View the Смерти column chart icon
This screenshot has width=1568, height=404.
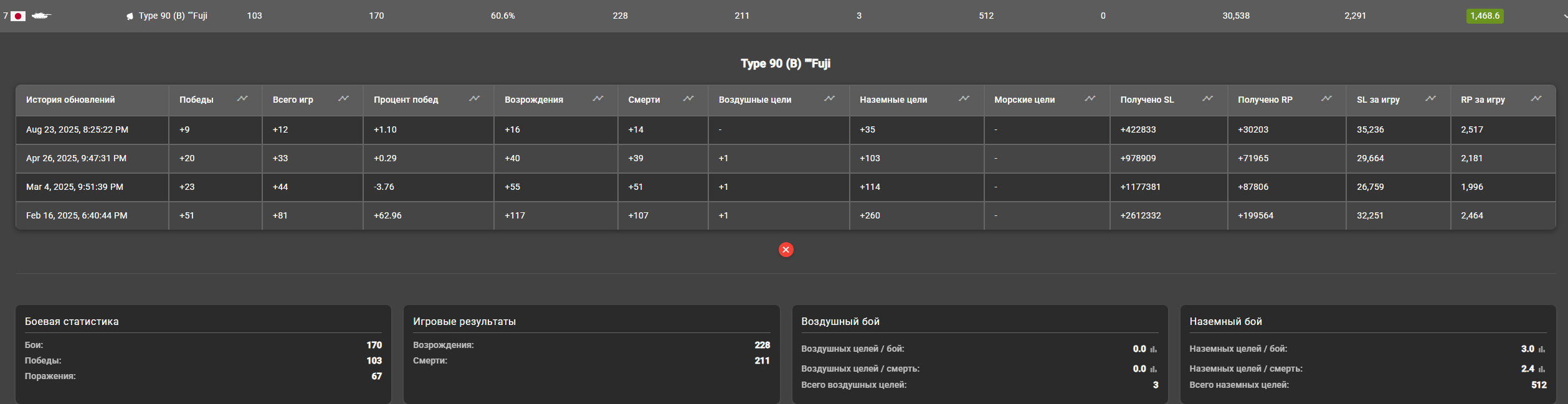click(688, 99)
